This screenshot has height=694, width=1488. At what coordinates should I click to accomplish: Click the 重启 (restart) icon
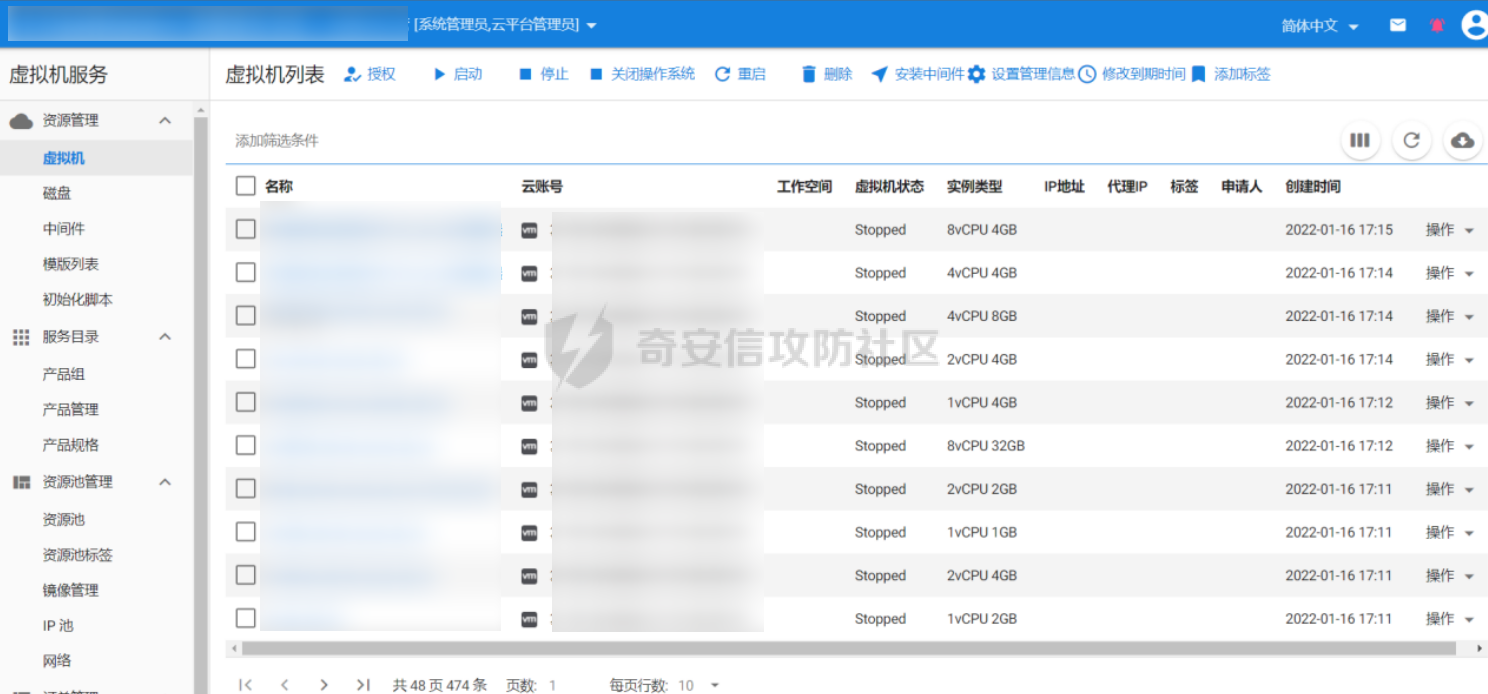722,74
